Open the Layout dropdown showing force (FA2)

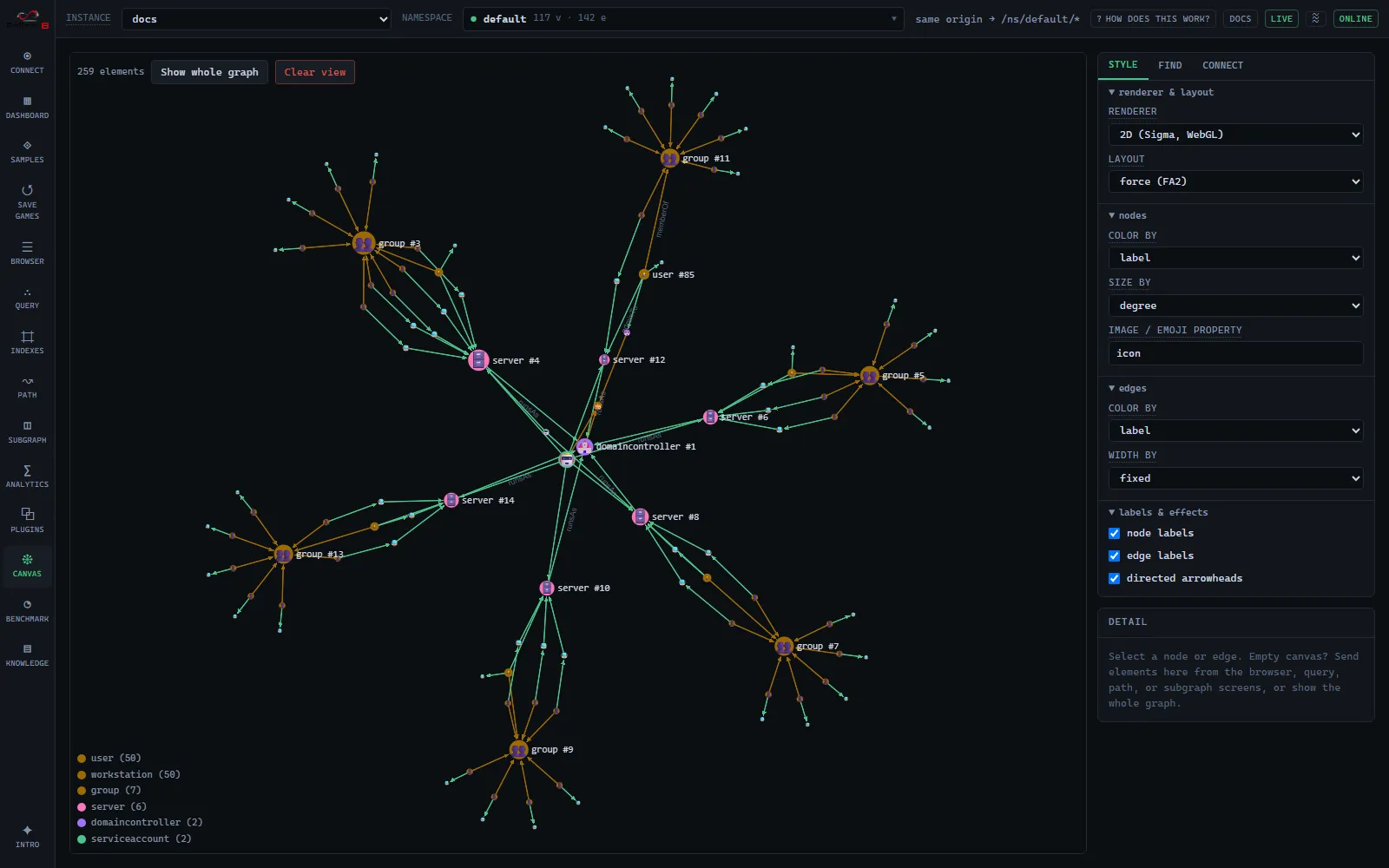pyautogui.click(x=1235, y=181)
